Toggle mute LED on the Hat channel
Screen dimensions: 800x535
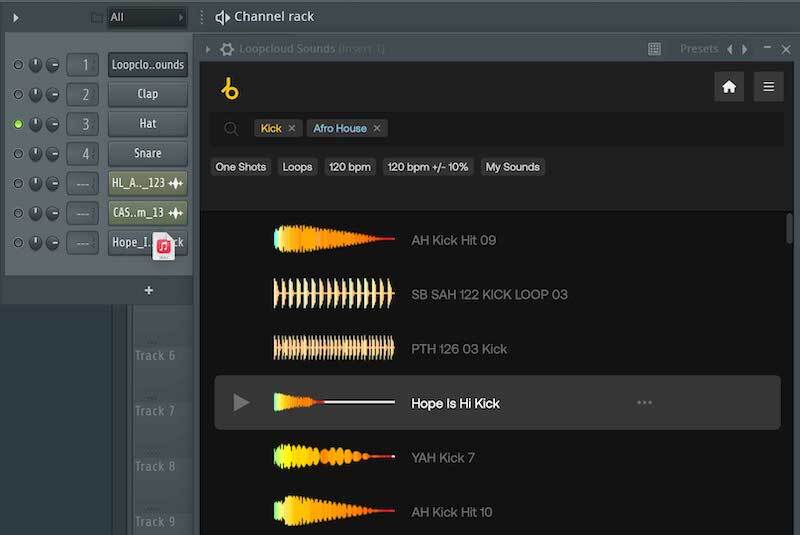pos(18,124)
